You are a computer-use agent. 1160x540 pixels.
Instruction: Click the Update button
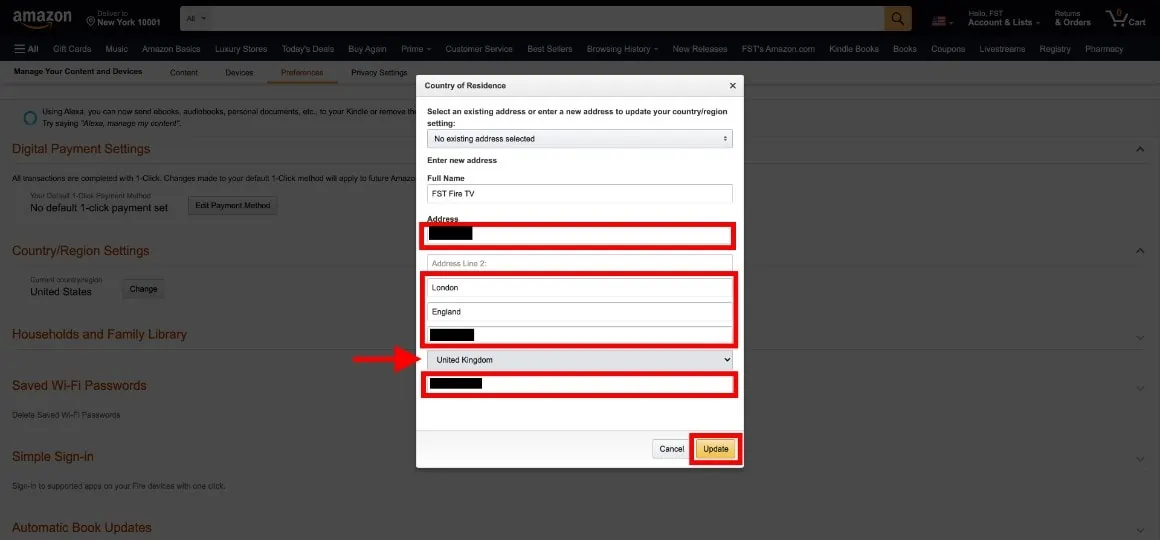click(715, 449)
